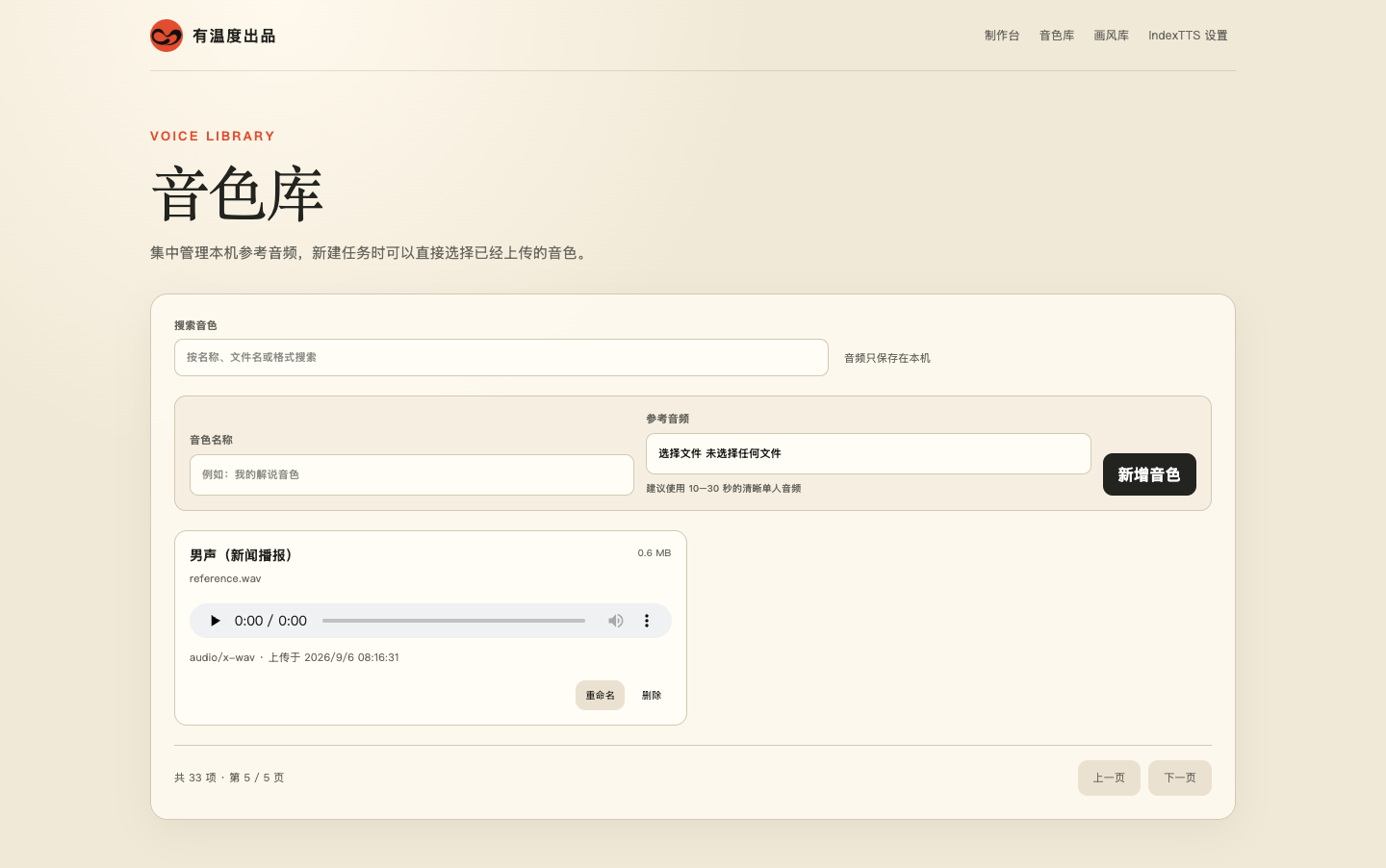Click the large 音色库 page title
Screen dimensions: 1386x868
pyautogui.click(x=237, y=193)
